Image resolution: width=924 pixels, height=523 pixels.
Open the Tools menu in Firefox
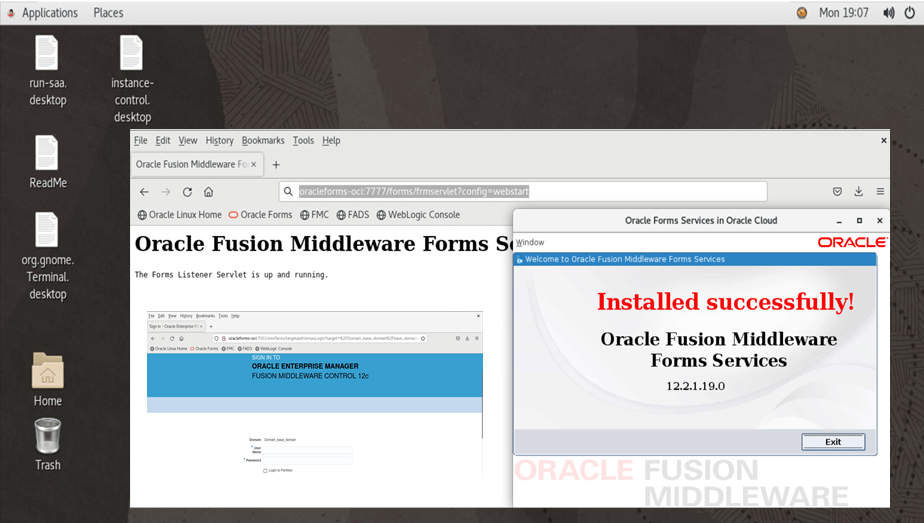pos(303,140)
